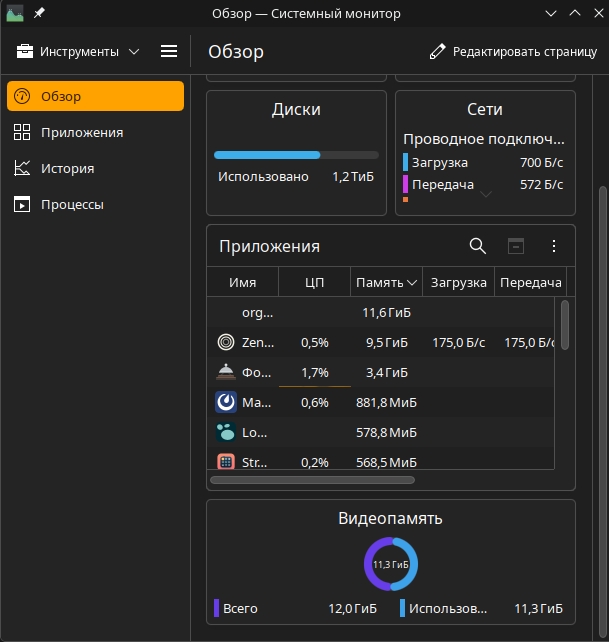Go to the Процессы page
The height and width of the screenshot is (642, 609).
tap(95, 204)
